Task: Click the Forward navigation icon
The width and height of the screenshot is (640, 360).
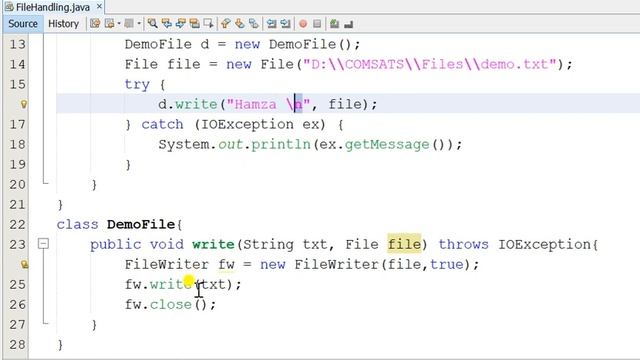Action: point(129,24)
